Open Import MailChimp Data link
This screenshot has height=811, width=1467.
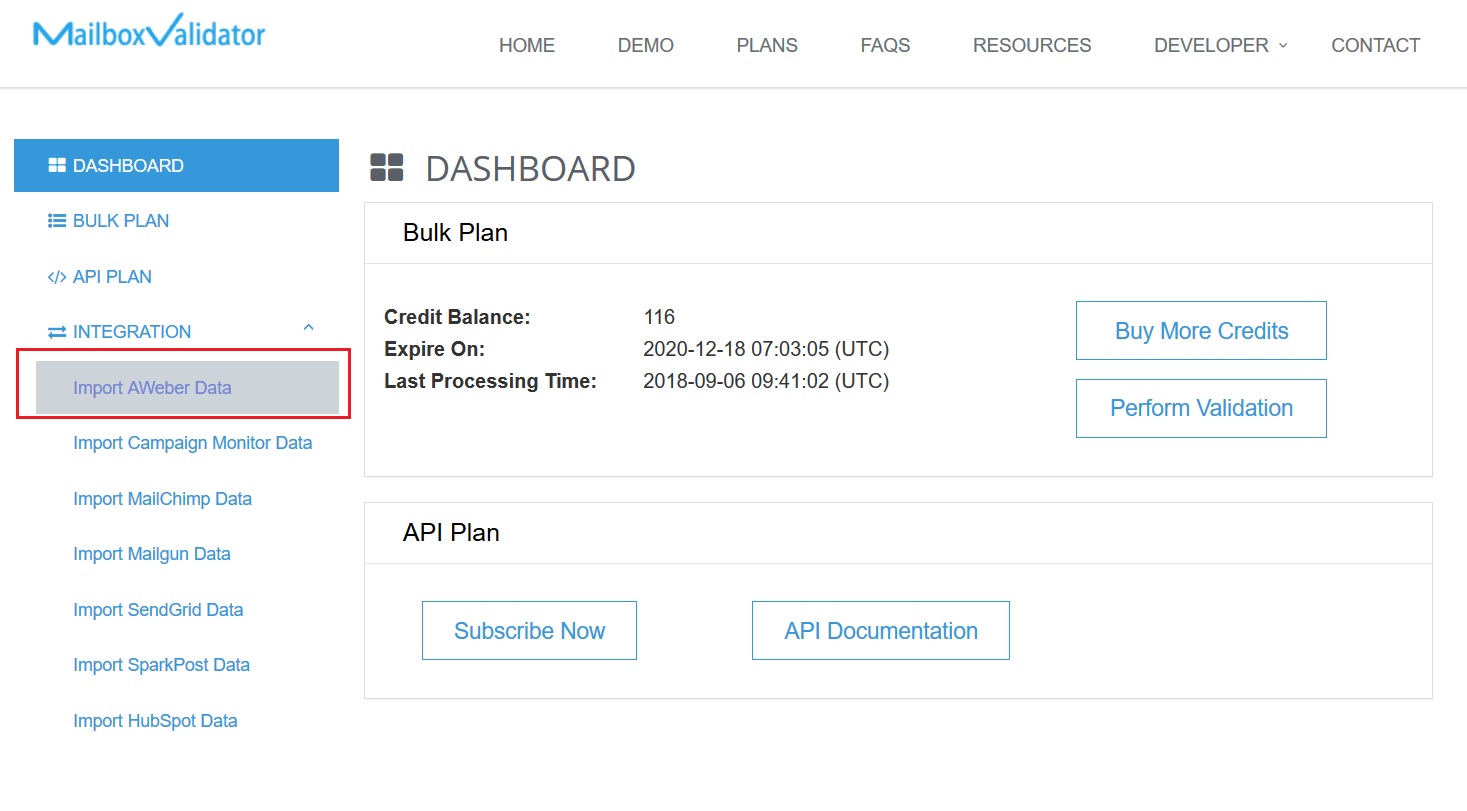[x=162, y=499]
